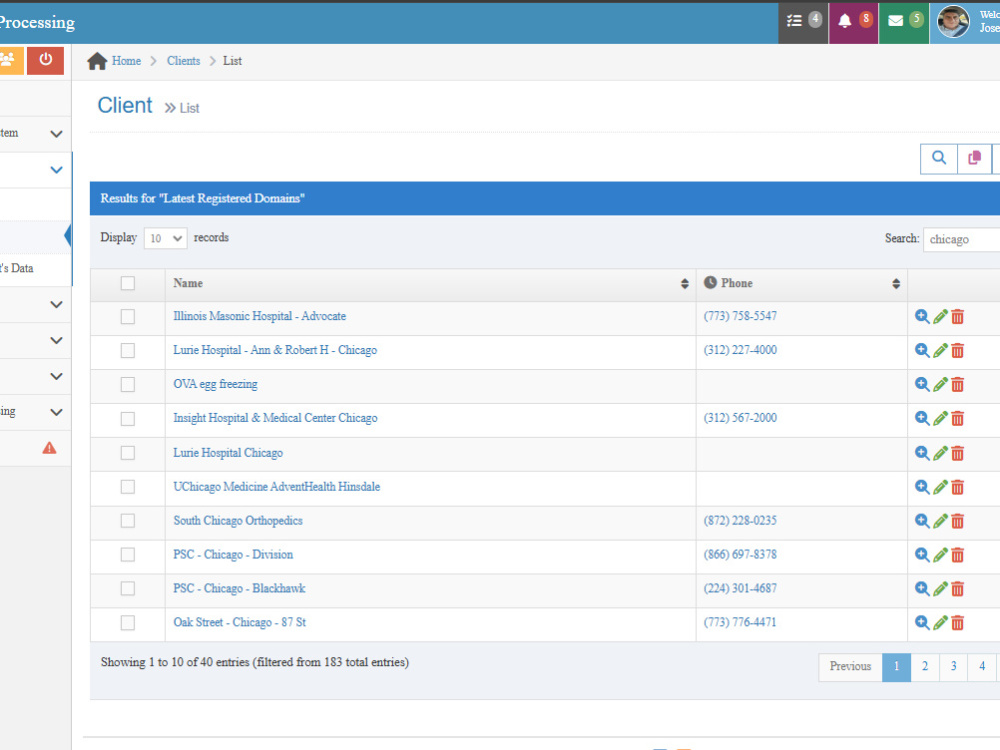The height and width of the screenshot is (750, 1000).
Task: Check the Lurie Hospital - Ann & Robert H row
Action: click(128, 350)
